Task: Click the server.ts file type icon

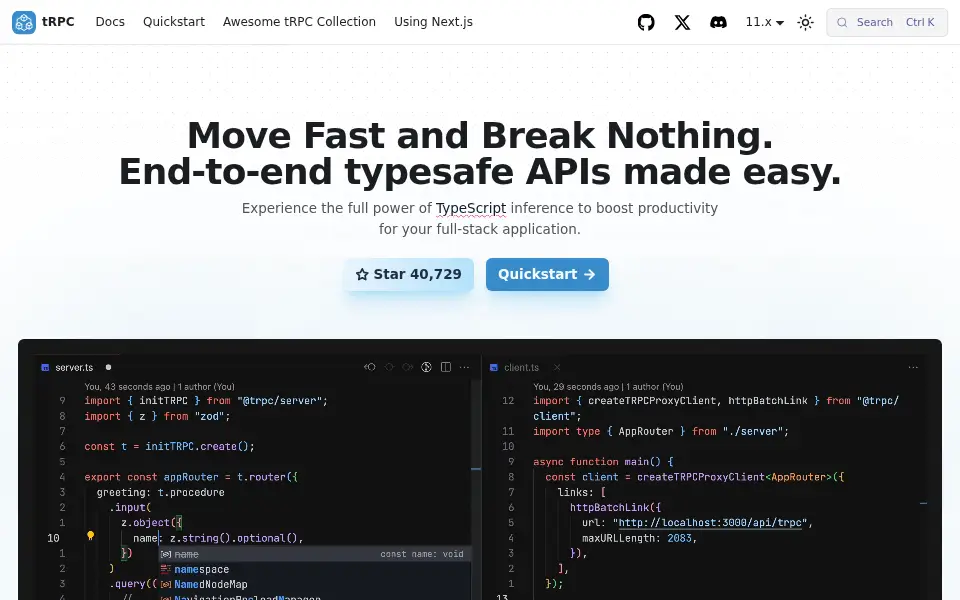Action: (x=45, y=367)
